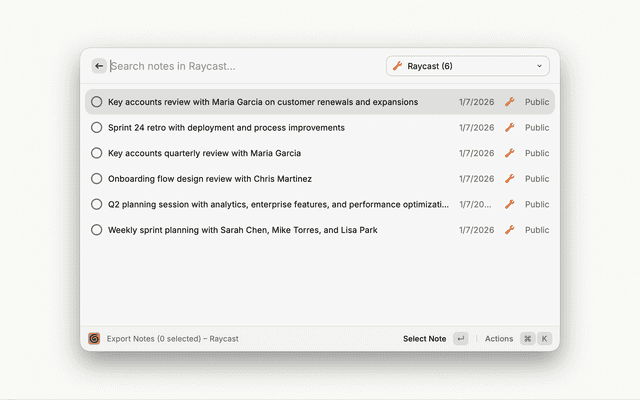Click the Command key icon in footer
The image size is (640, 400).
tap(527, 339)
